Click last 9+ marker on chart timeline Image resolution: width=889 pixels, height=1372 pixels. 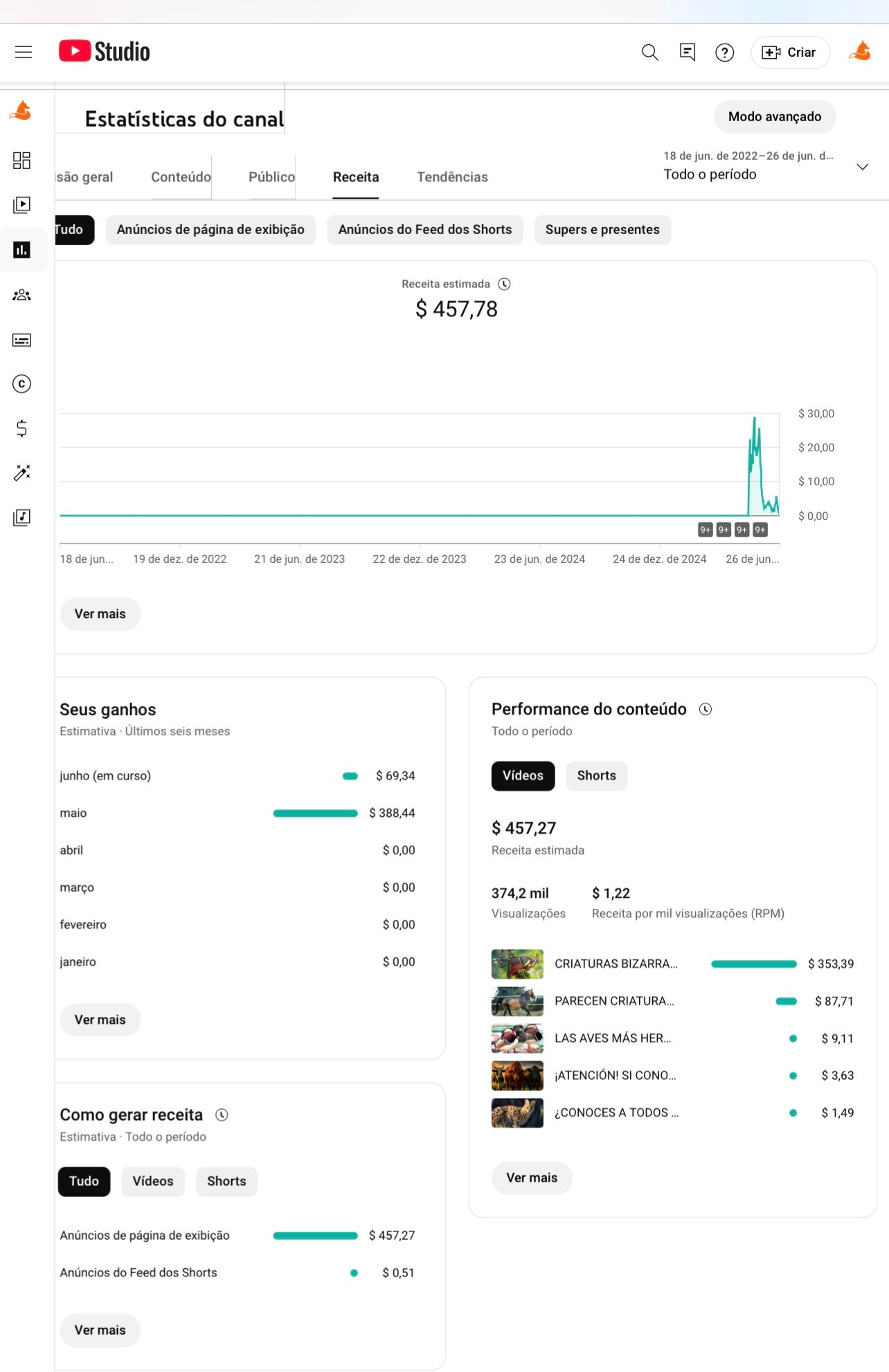(x=760, y=530)
